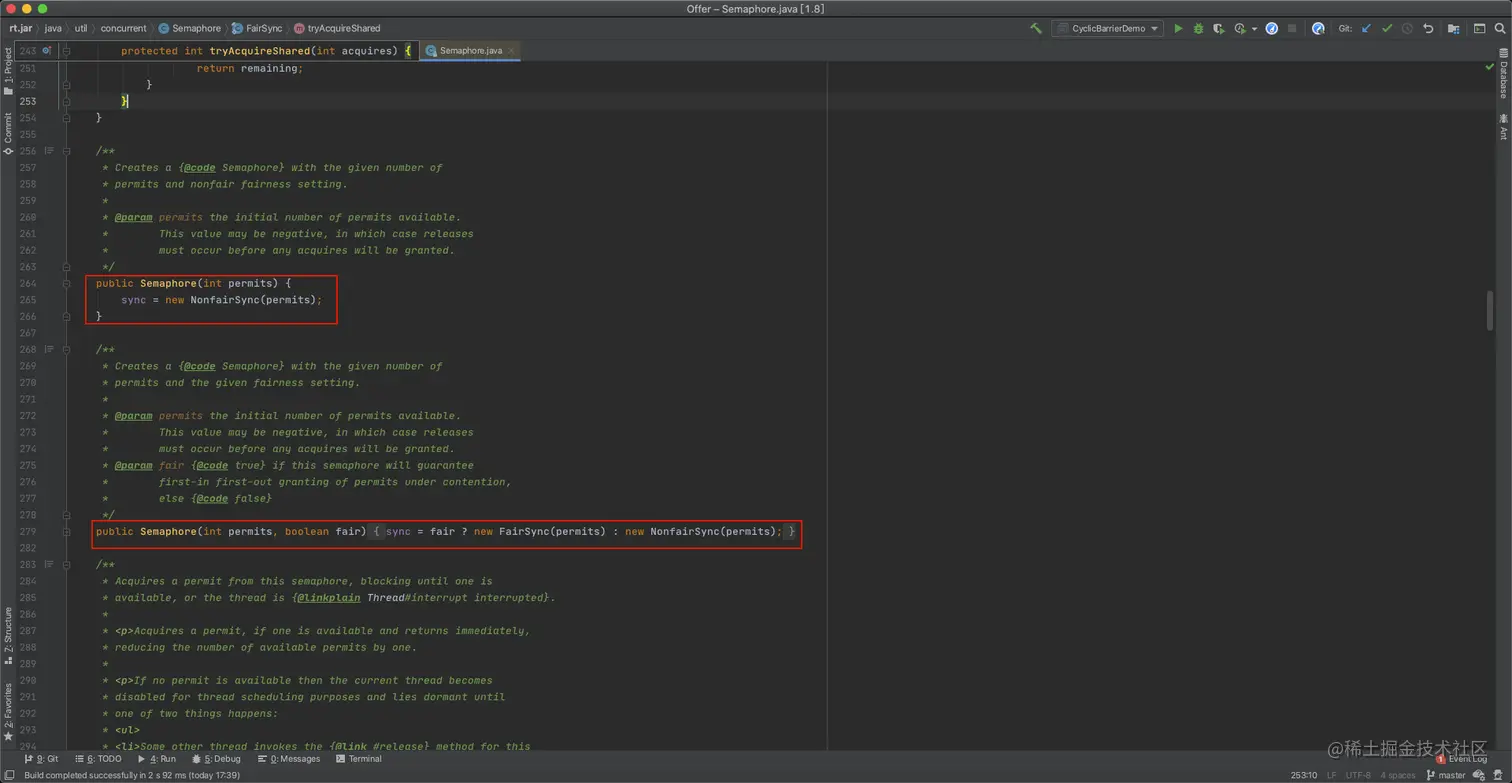Click the editor vertical scrollbar thumb

click(x=1490, y=311)
